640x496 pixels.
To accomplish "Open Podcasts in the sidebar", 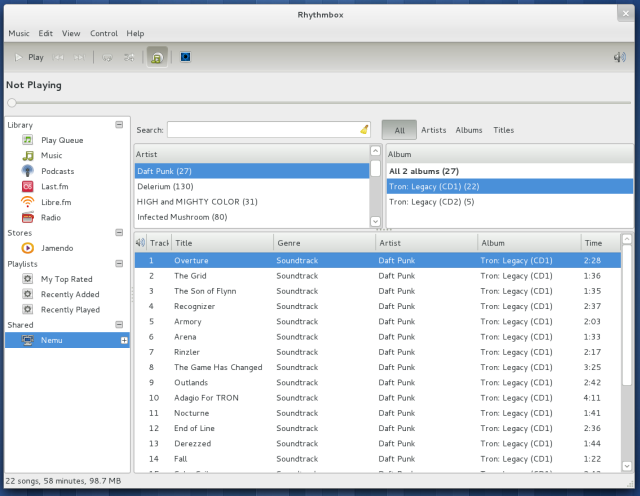I will point(58,171).
